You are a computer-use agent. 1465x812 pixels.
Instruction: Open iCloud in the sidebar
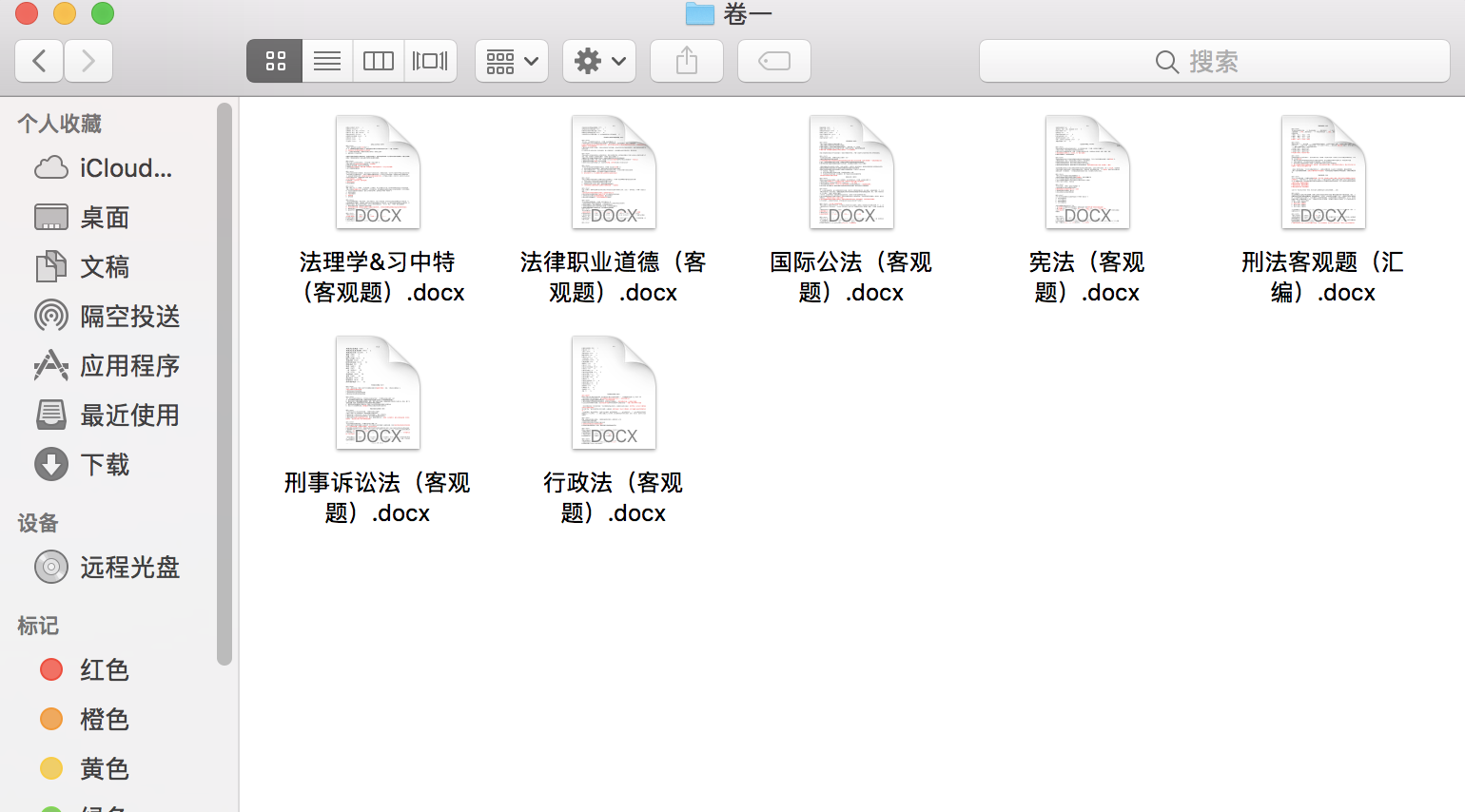click(105, 168)
